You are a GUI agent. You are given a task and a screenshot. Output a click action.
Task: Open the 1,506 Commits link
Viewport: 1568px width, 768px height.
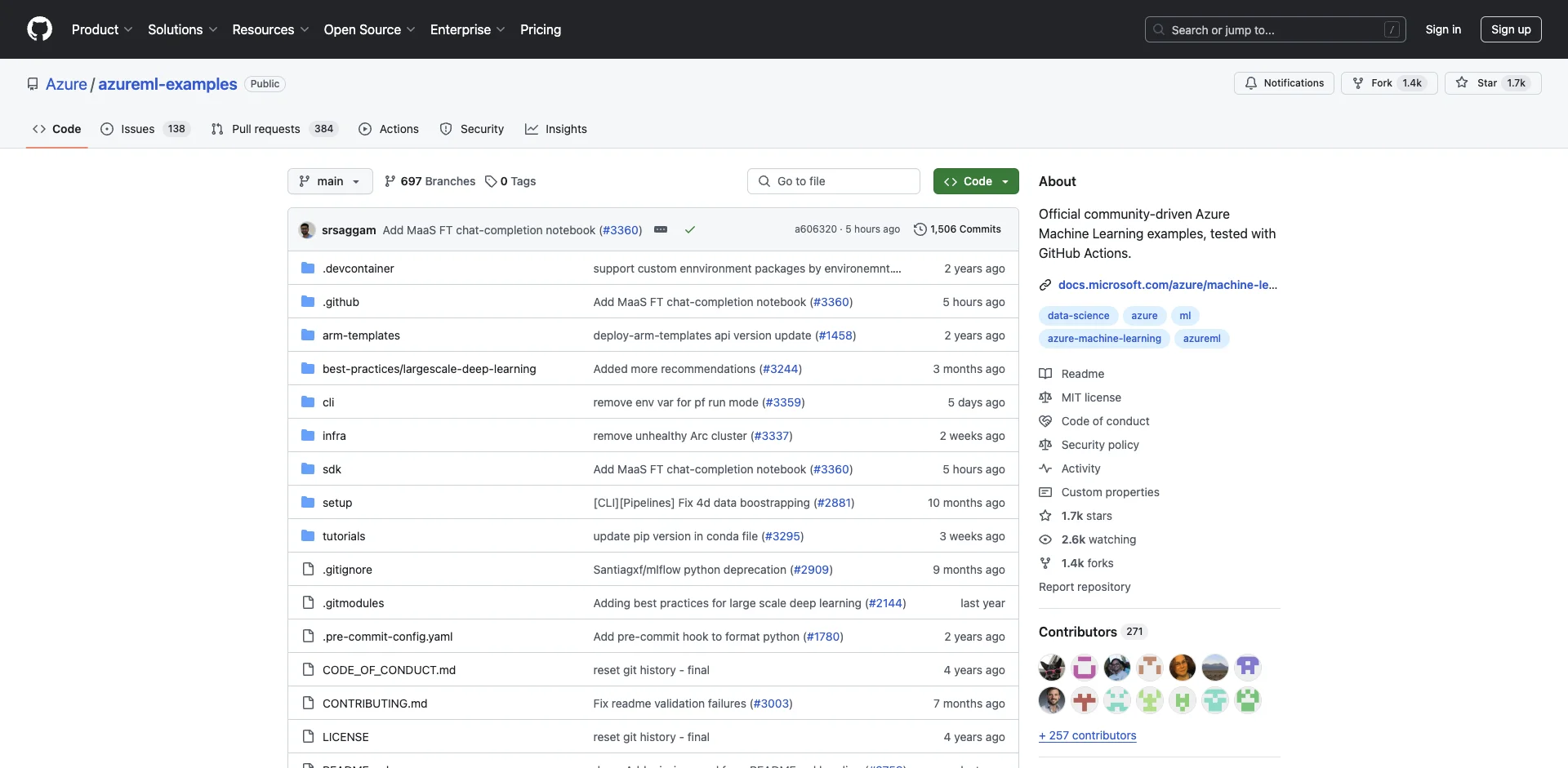click(957, 229)
